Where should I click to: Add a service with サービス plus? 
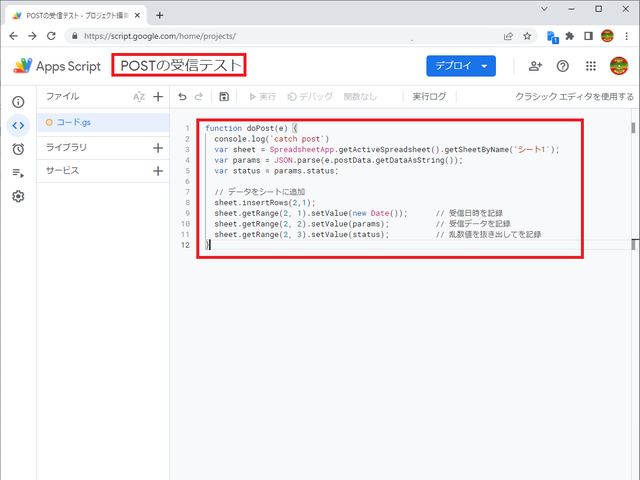tap(157, 171)
